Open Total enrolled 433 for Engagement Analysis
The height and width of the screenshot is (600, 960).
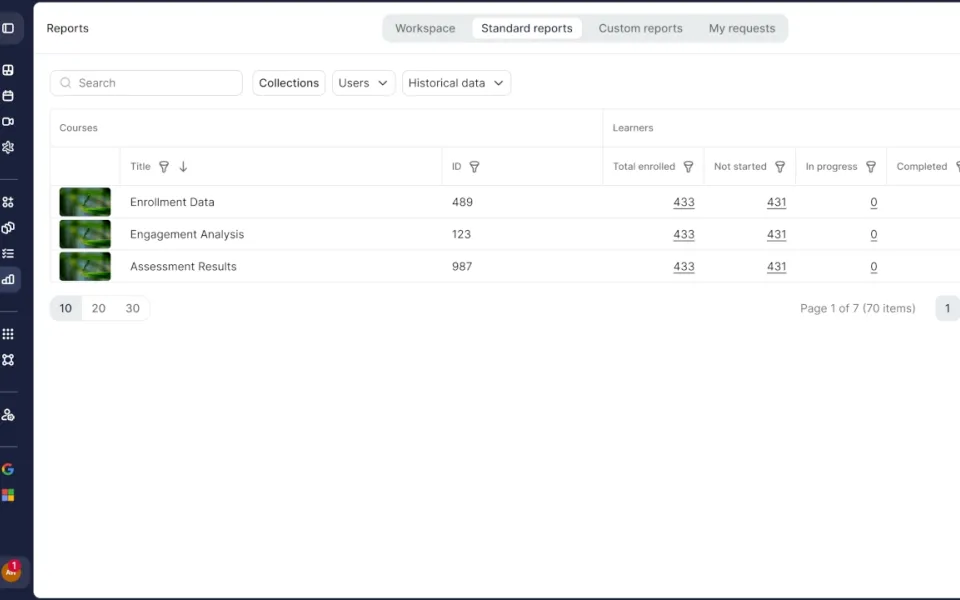coord(684,234)
